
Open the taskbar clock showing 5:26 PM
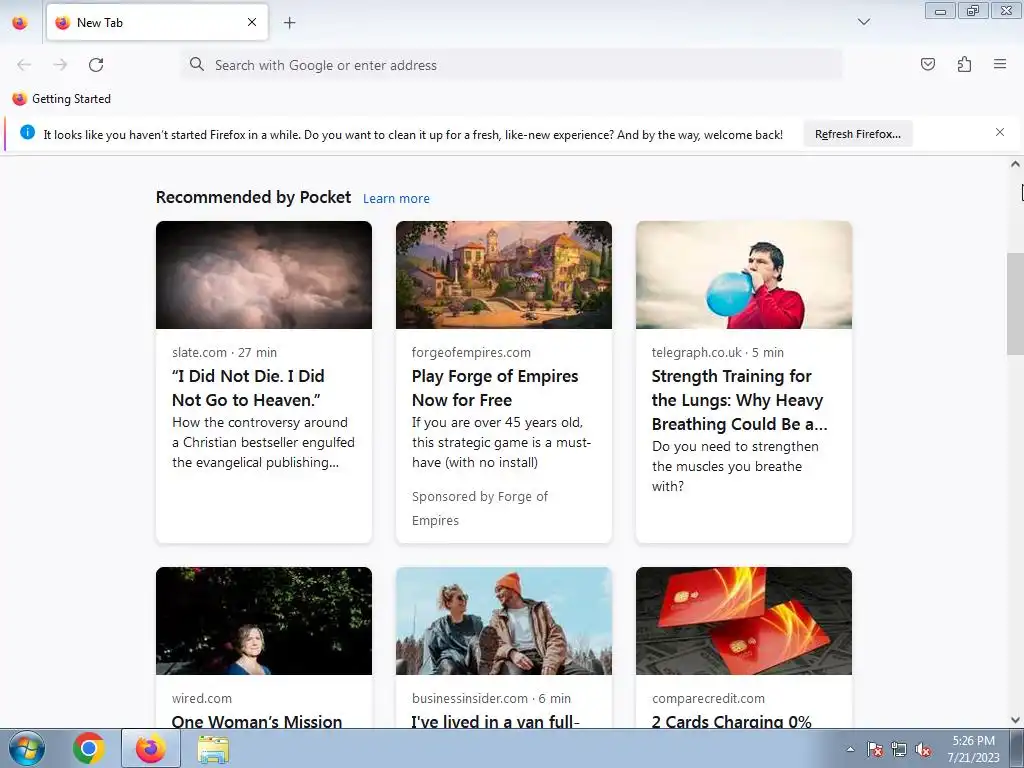(x=973, y=749)
